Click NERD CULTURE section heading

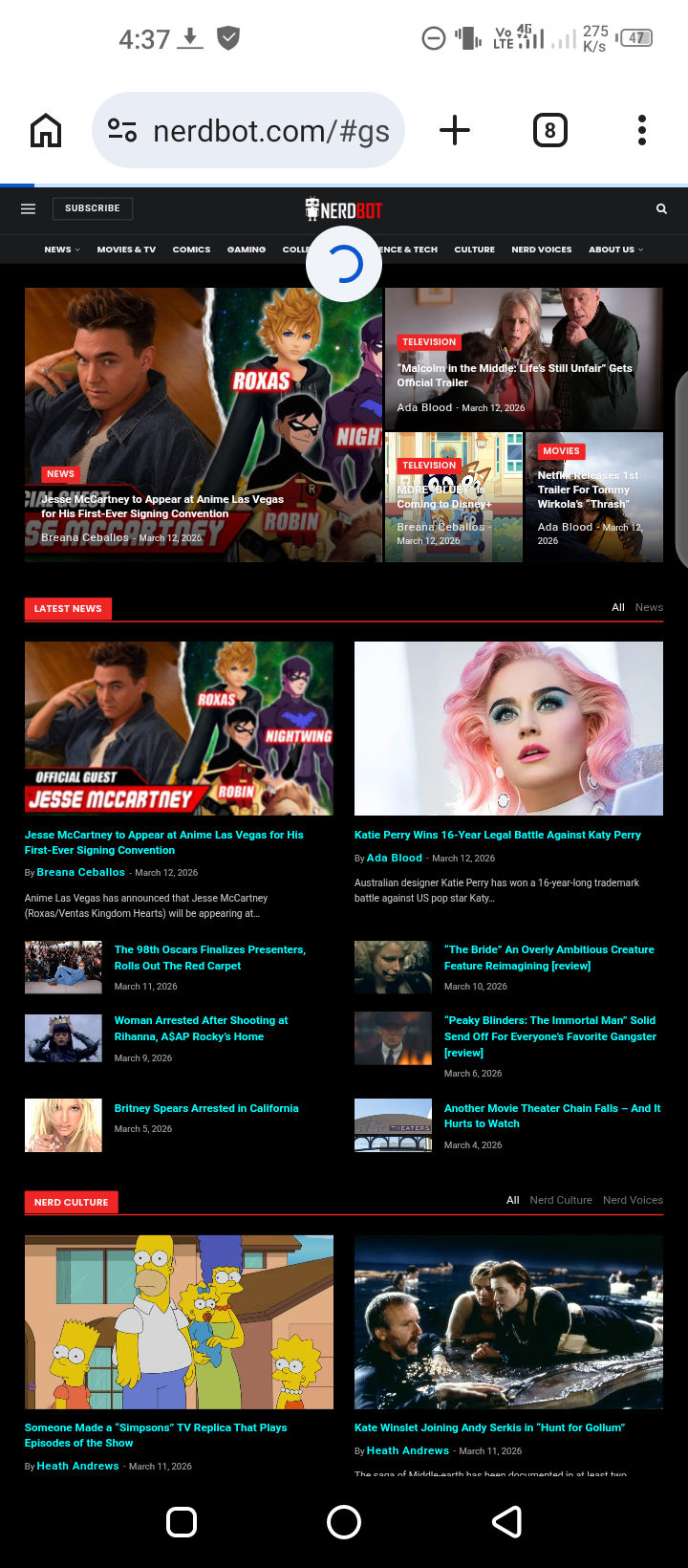72,1203
